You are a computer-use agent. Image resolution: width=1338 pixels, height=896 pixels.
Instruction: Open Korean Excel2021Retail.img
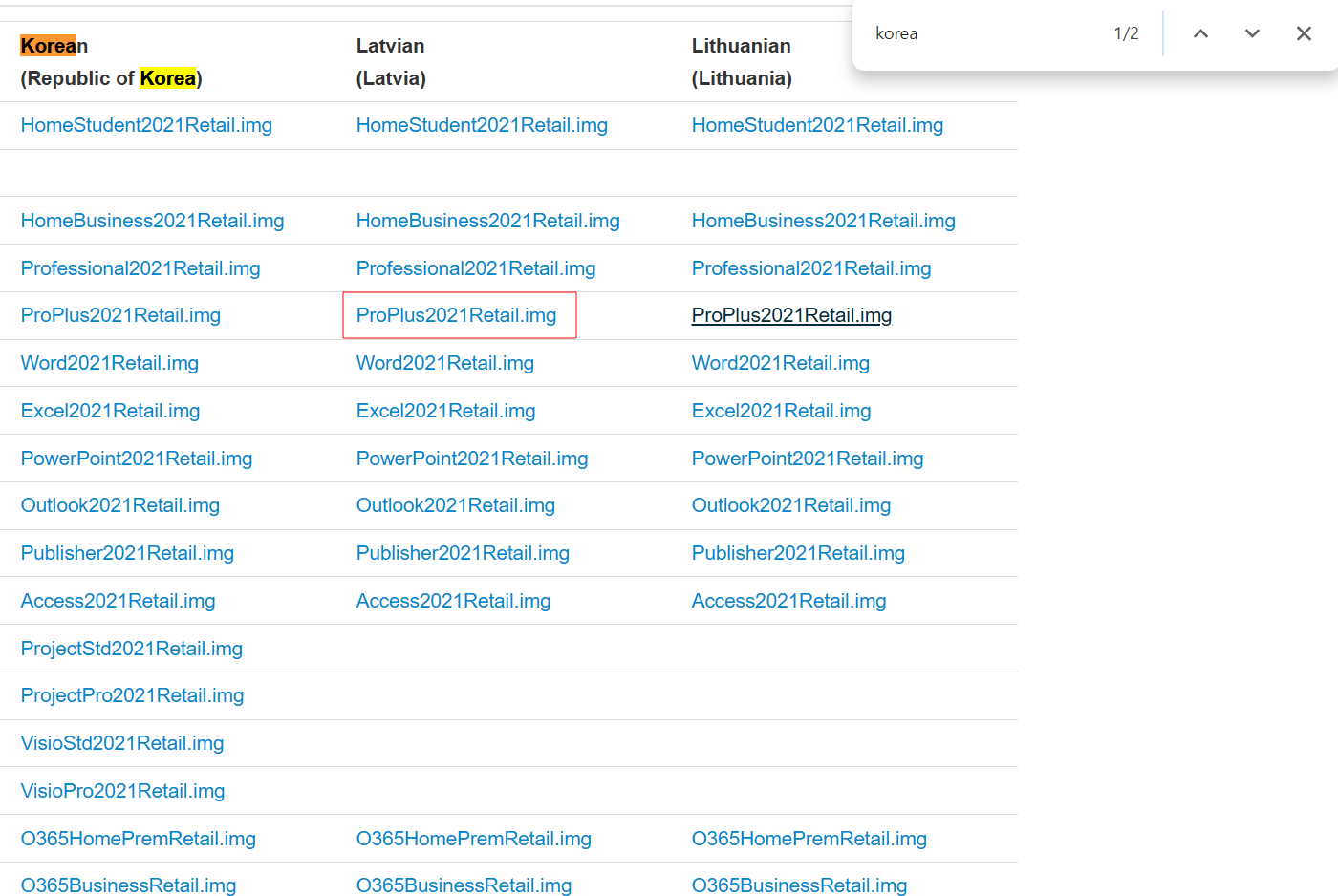(x=111, y=411)
